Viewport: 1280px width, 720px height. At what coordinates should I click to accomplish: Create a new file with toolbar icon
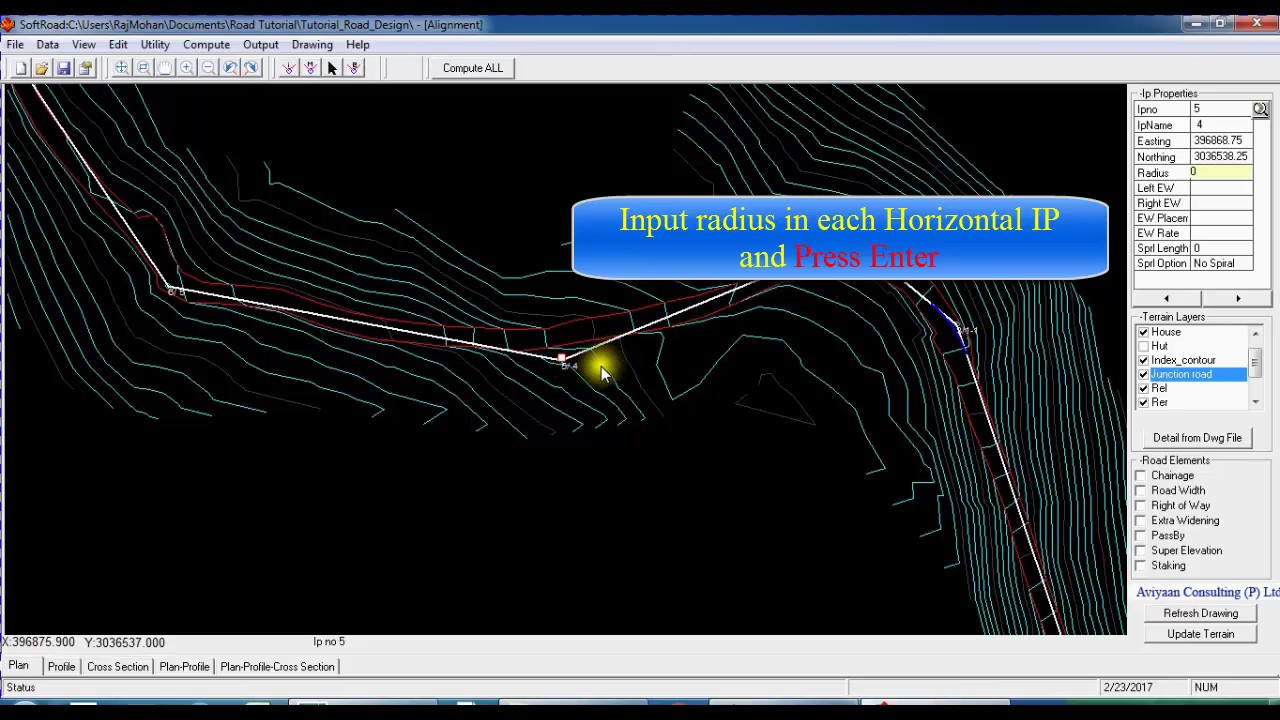coord(20,68)
